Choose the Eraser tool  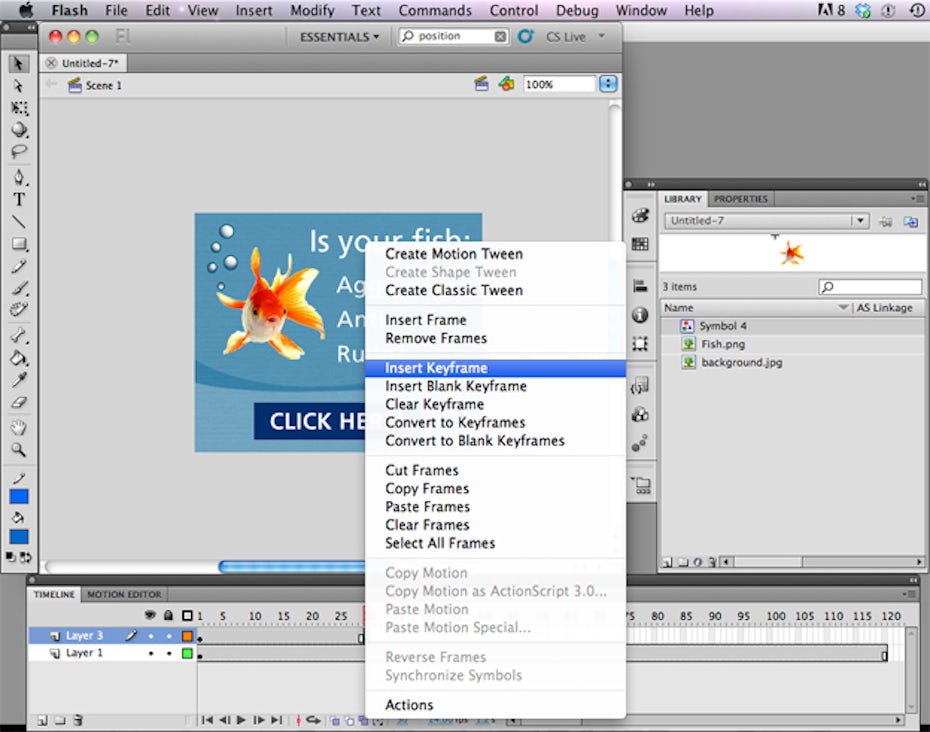point(19,403)
